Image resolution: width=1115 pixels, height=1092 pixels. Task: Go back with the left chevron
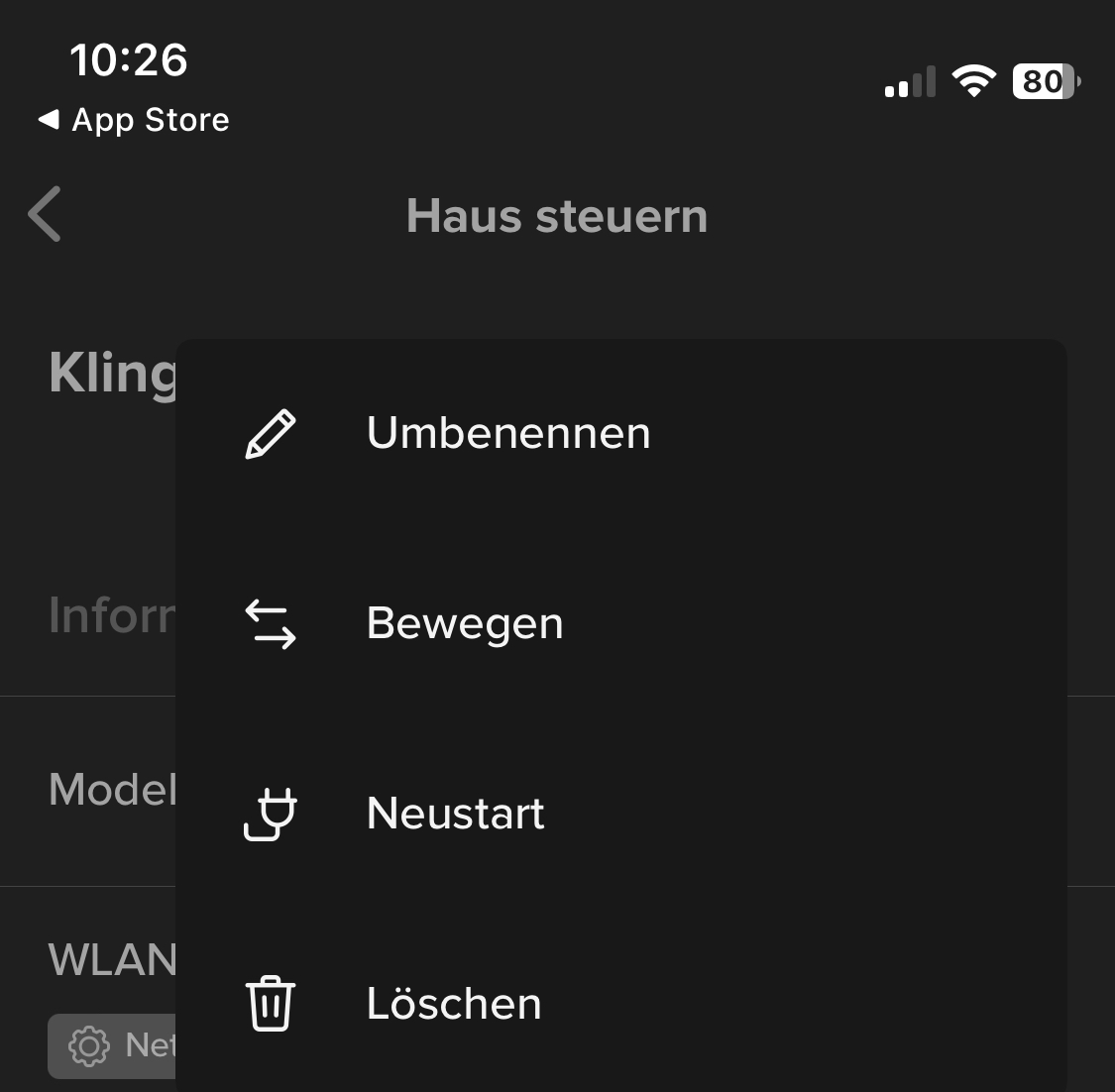pyautogui.click(x=46, y=214)
